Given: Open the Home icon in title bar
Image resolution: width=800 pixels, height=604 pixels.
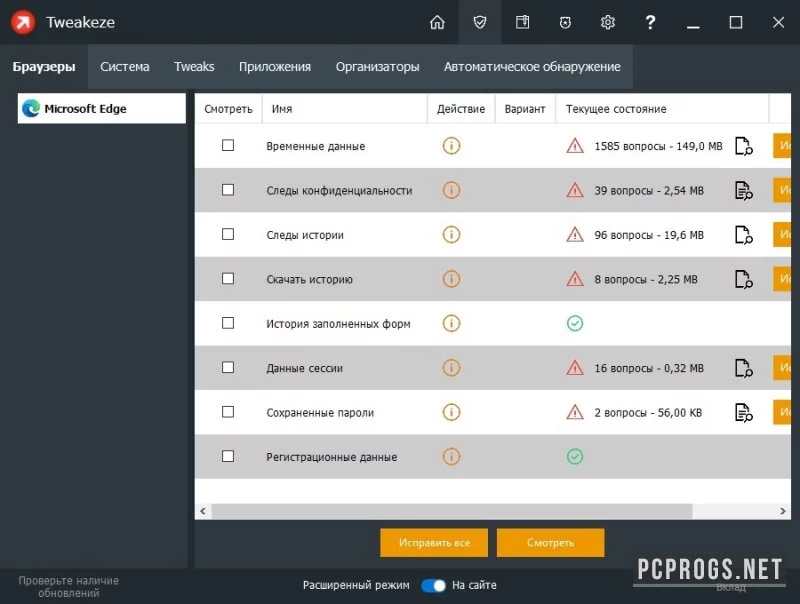Looking at the screenshot, I should (x=437, y=22).
